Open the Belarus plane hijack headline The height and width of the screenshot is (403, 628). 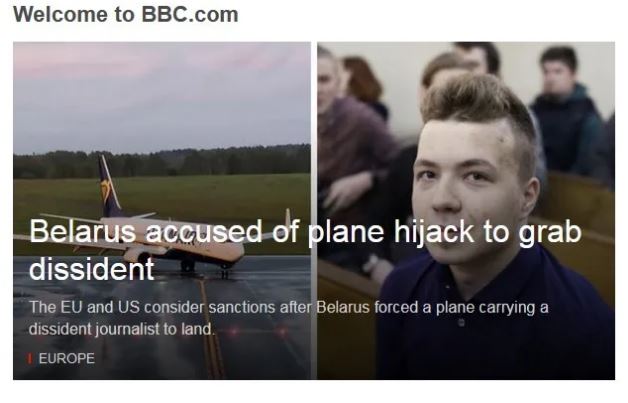(x=305, y=249)
